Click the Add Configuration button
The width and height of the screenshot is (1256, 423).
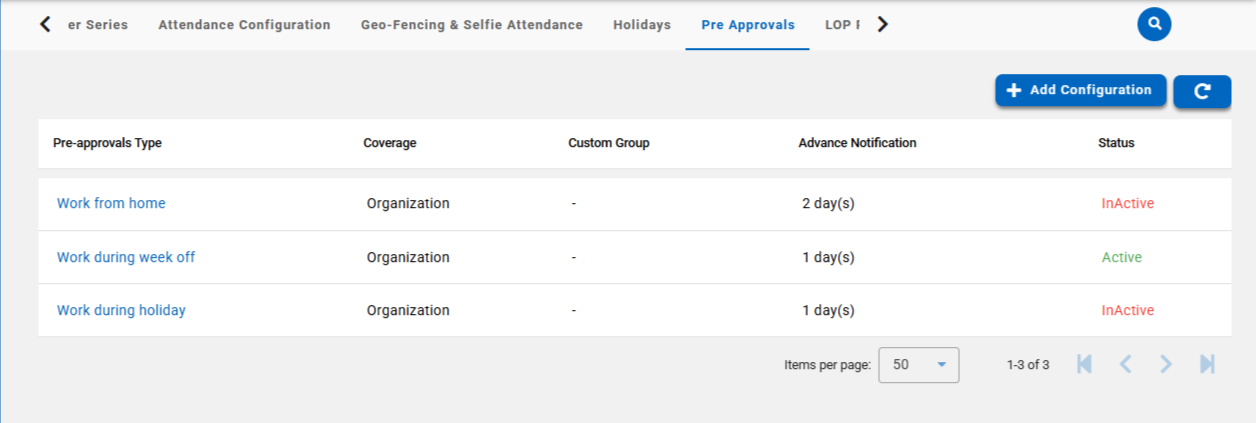[1080, 90]
